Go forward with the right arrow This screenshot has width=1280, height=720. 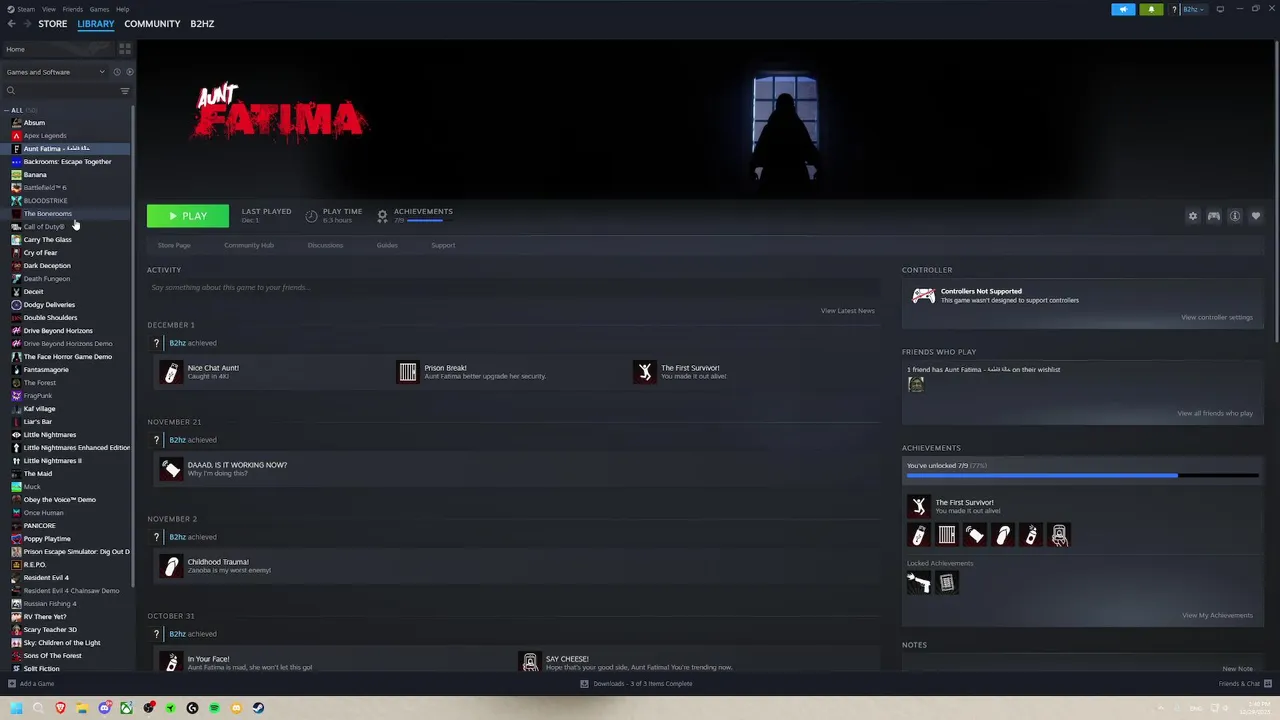pos(27,24)
